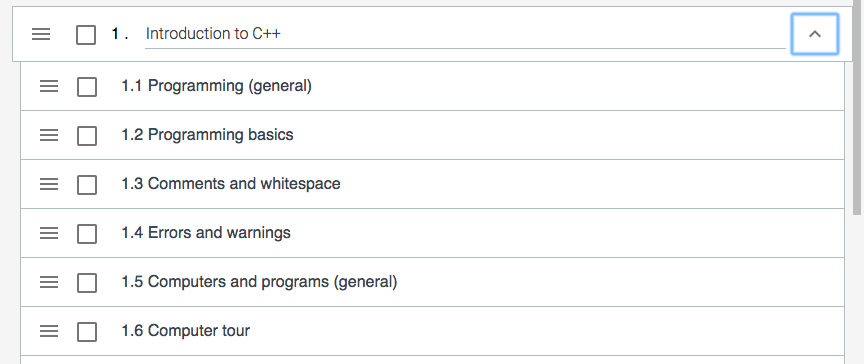The image size is (864, 364).
Task: Open section 1.1 Programming (general)
Action: tap(217, 86)
